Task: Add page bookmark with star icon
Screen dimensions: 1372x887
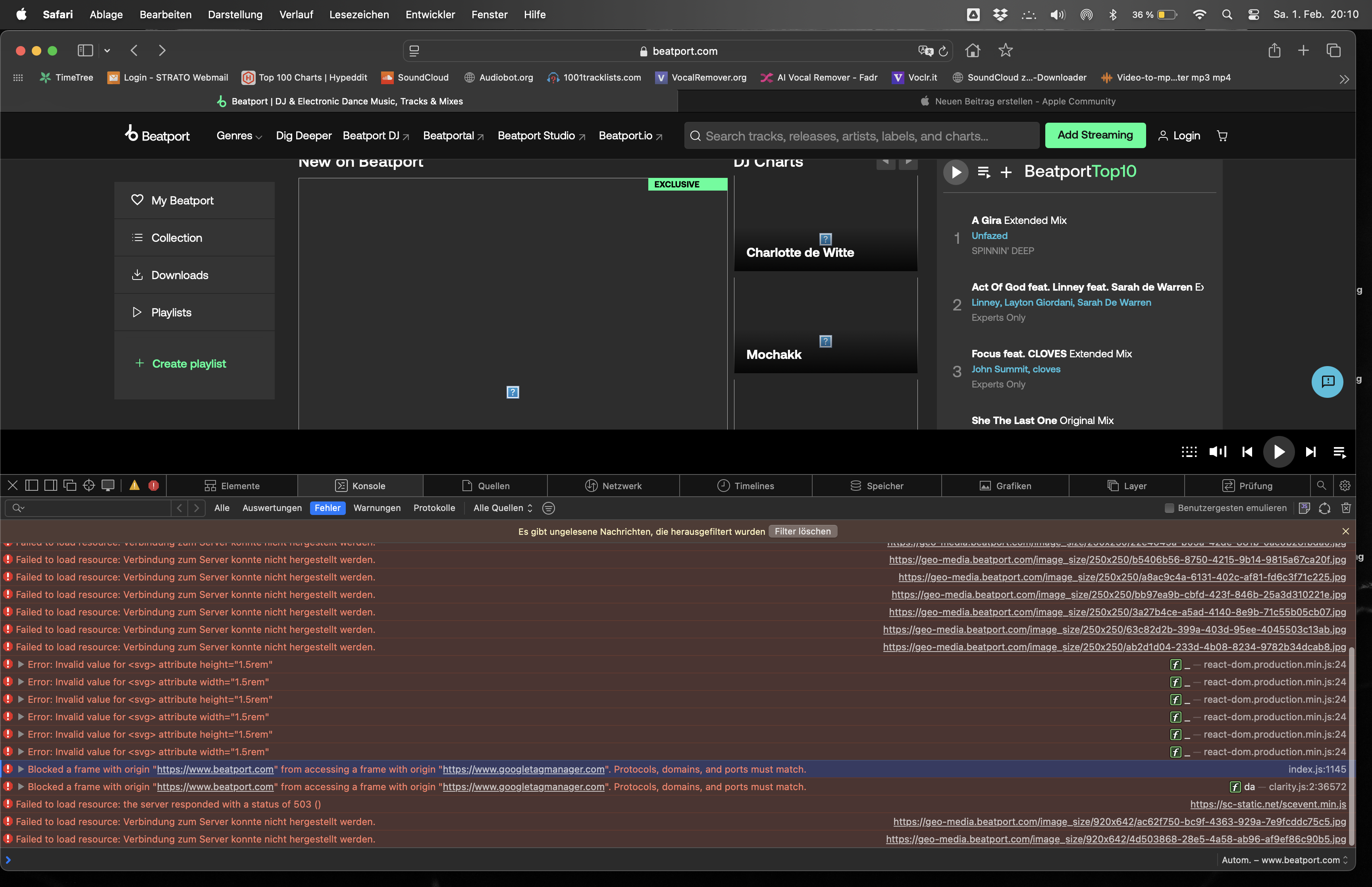Action: 1005,51
